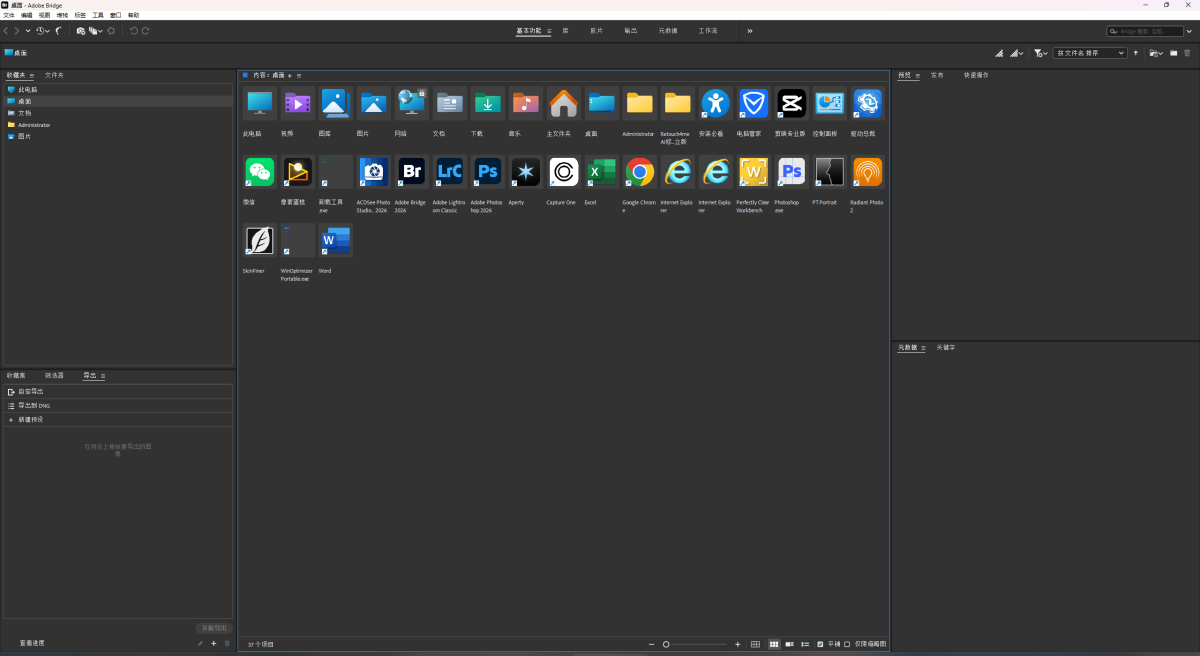Click the lock thumbnail grid icon

pos(755,644)
